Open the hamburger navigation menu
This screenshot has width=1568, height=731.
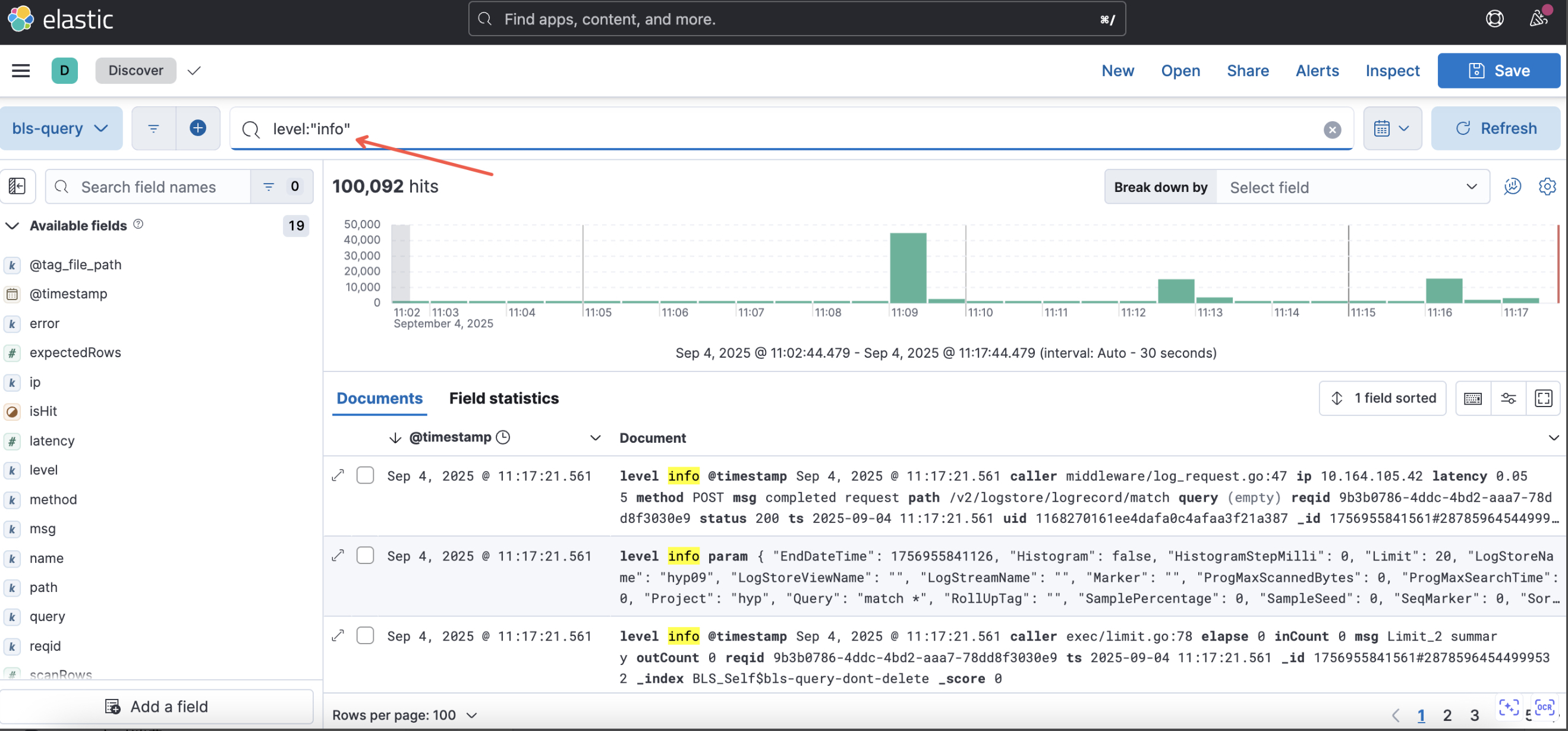tap(21, 71)
